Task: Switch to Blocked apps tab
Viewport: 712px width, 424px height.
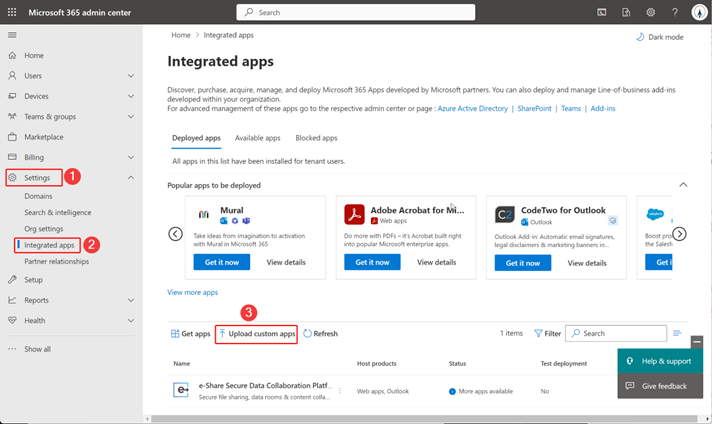Action: pyautogui.click(x=316, y=138)
